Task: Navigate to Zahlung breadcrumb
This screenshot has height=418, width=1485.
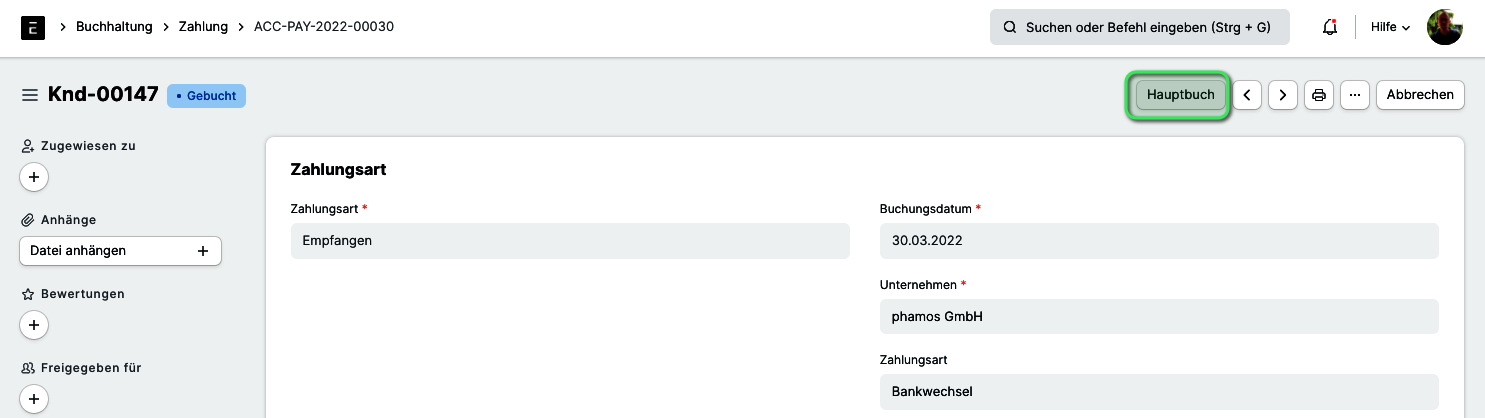Action: click(203, 27)
